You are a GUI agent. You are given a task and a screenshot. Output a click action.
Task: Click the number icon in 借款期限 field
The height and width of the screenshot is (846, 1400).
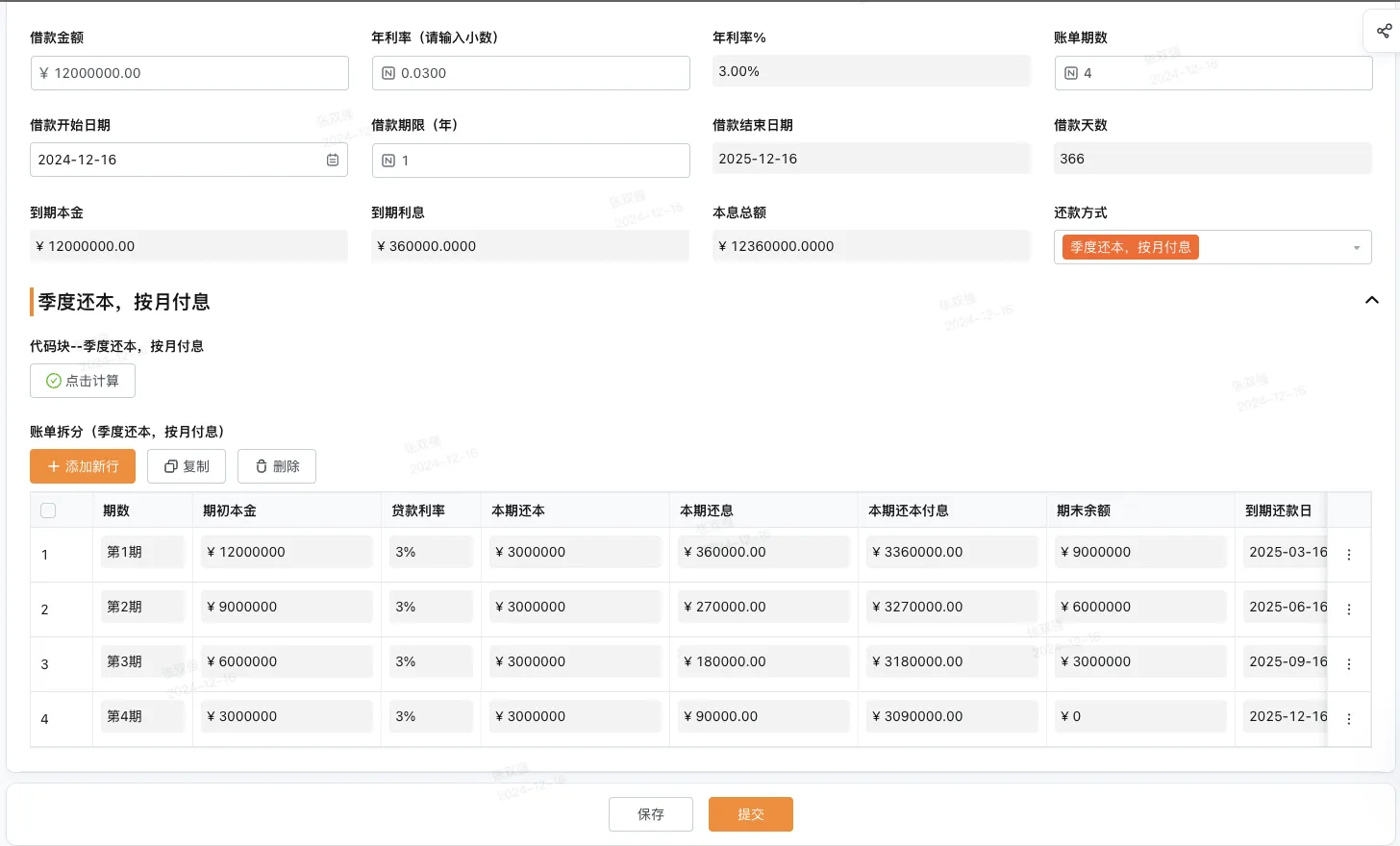tap(390, 160)
